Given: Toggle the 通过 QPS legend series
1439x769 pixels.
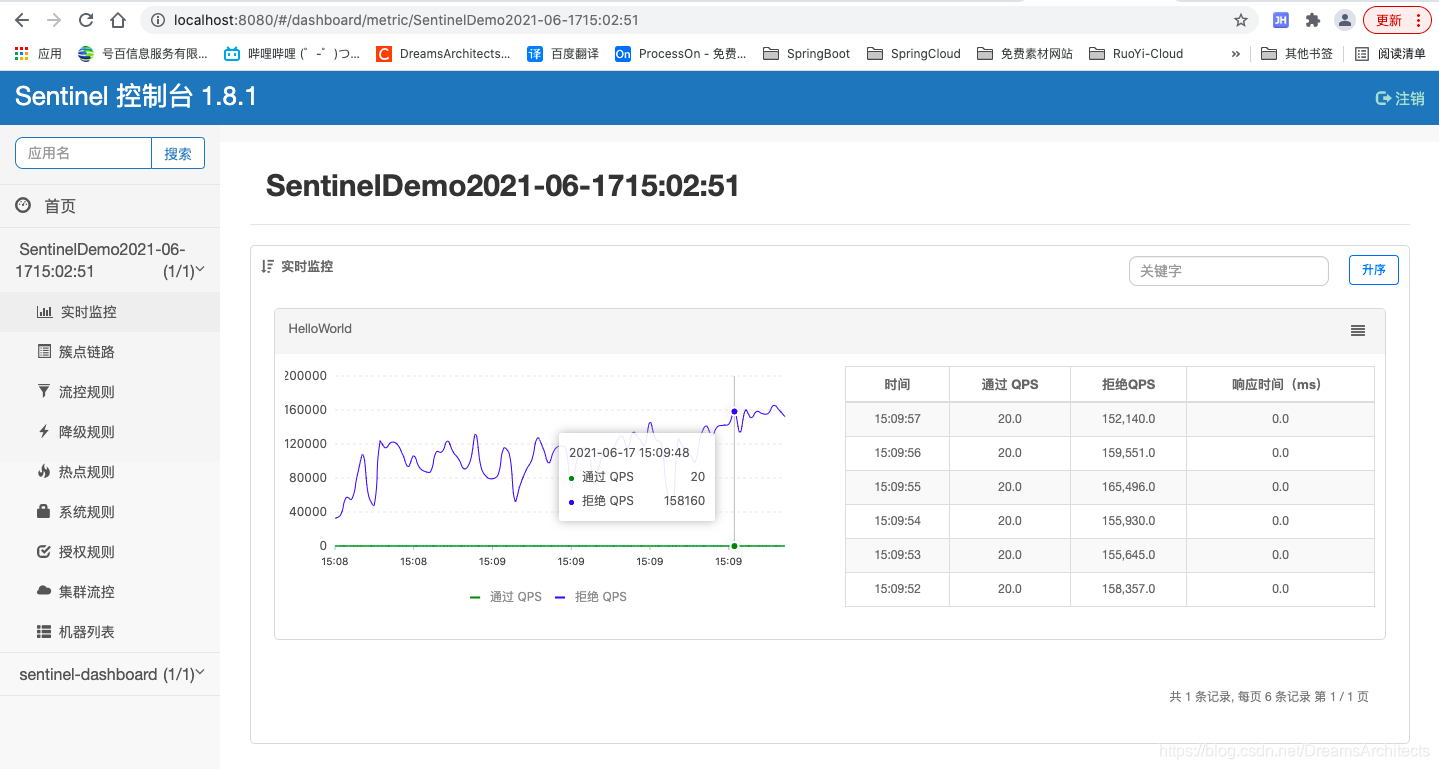Looking at the screenshot, I should pos(505,597).
